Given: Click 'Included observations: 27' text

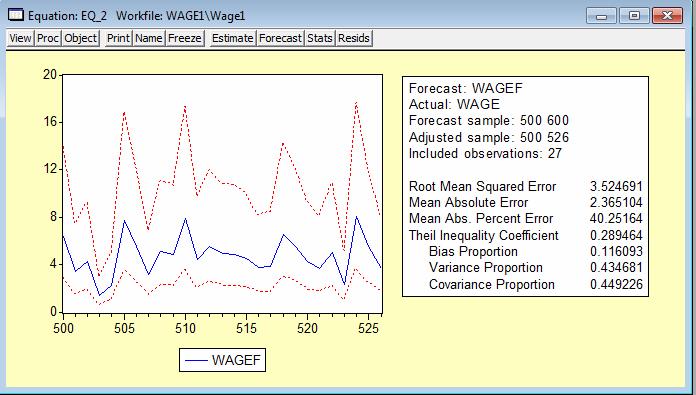Looking at the screenshot, I should click(x=485, y=154).
